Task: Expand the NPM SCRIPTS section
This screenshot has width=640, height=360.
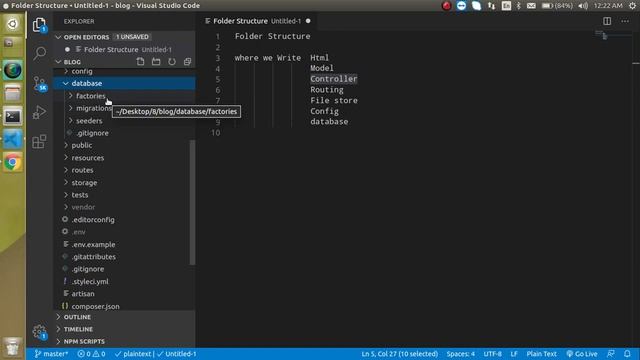Action: tap(124, 342)
